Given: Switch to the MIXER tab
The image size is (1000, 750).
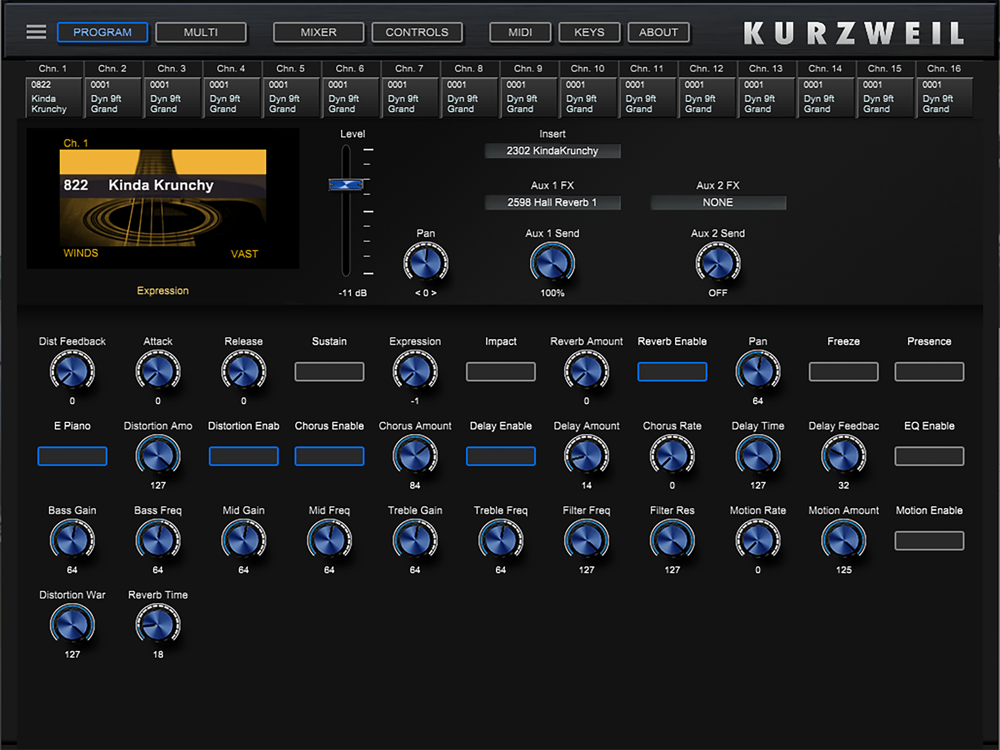Looking at the screenshot, I should tap(318, 32).
